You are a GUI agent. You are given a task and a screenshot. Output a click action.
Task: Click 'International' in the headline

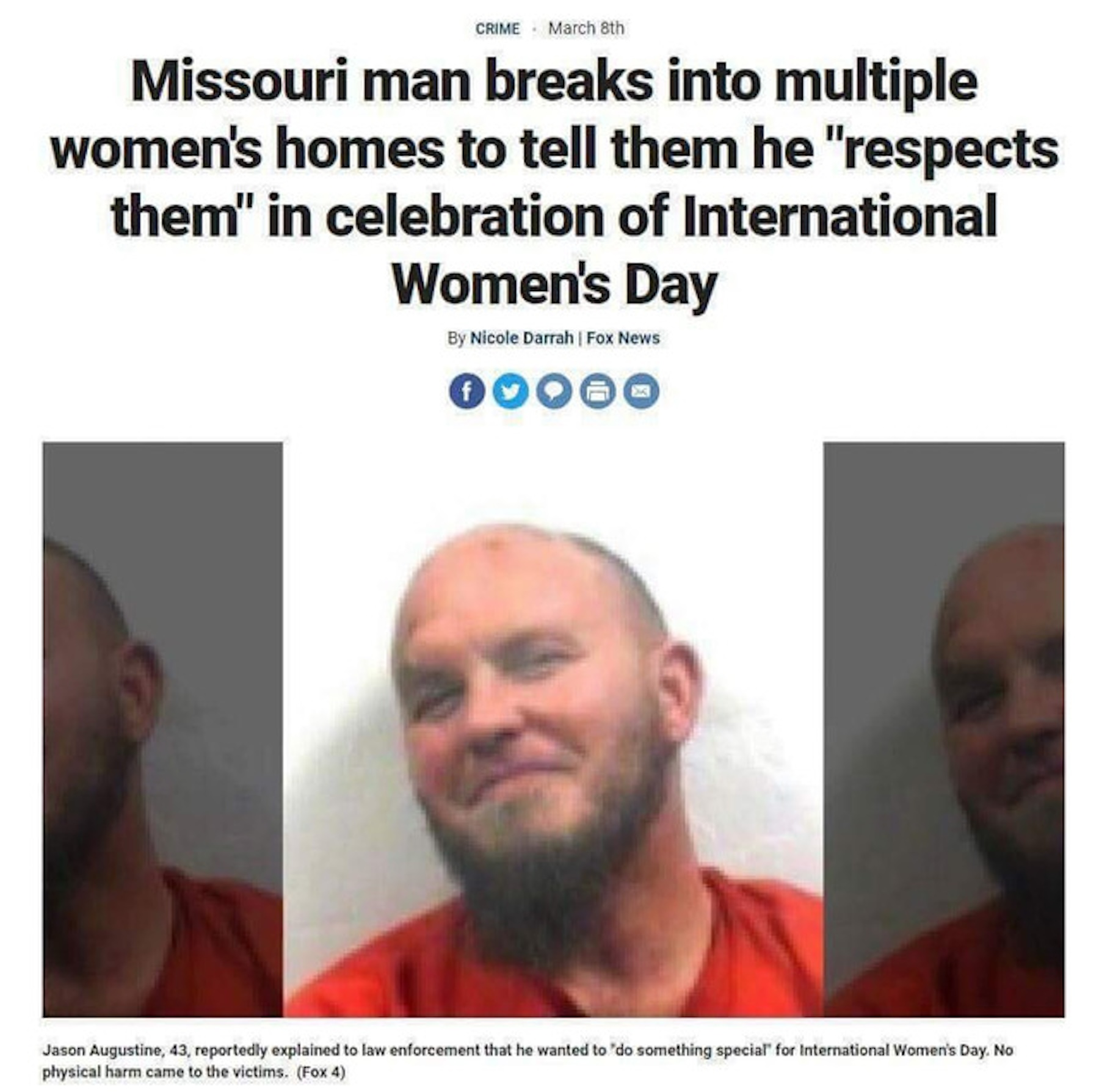(840, 216)
